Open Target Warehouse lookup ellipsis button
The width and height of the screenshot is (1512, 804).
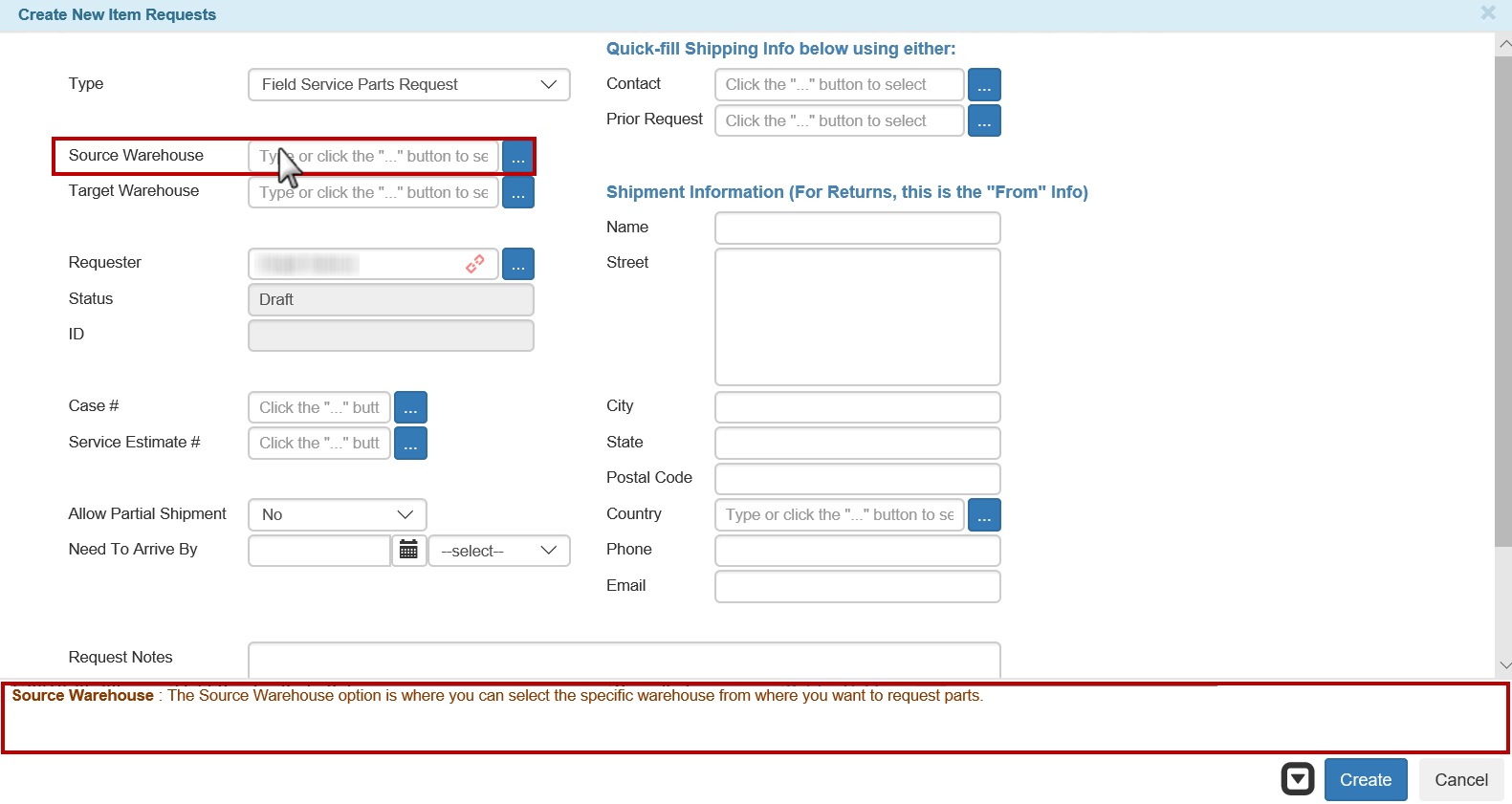517,193
